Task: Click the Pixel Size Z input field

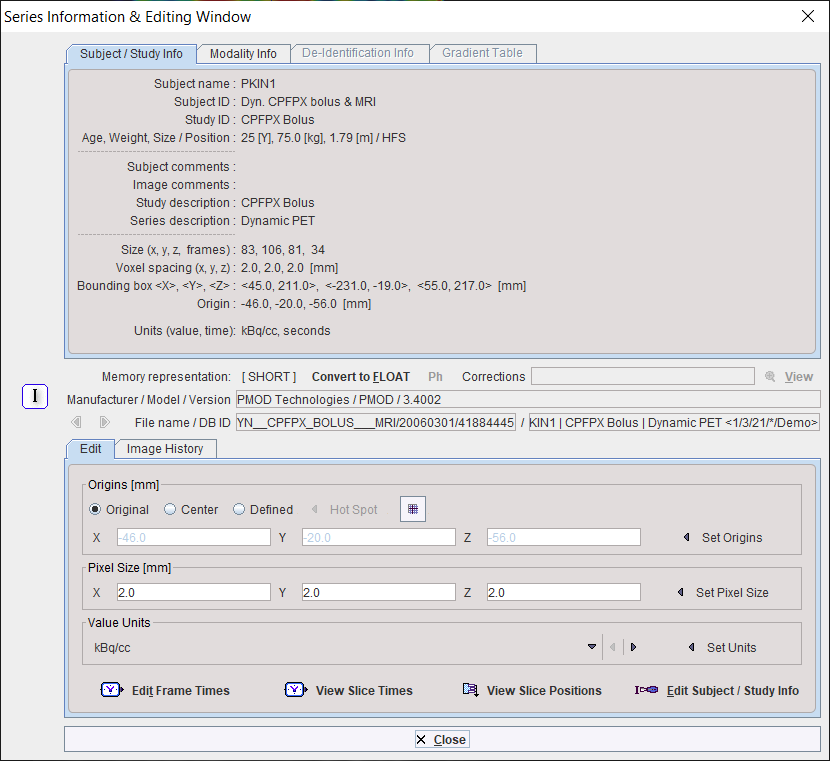Action: (564, 592)
